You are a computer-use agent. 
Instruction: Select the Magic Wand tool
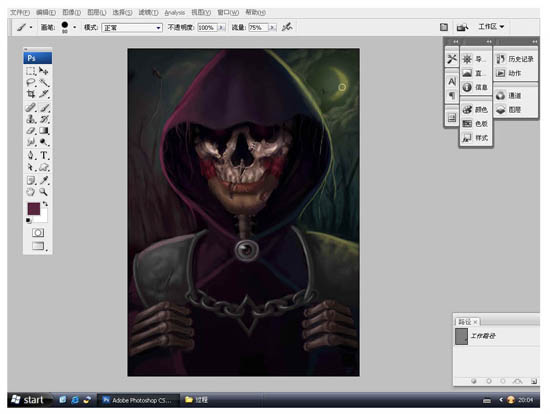pyautogui.click(x=44, y=83)
